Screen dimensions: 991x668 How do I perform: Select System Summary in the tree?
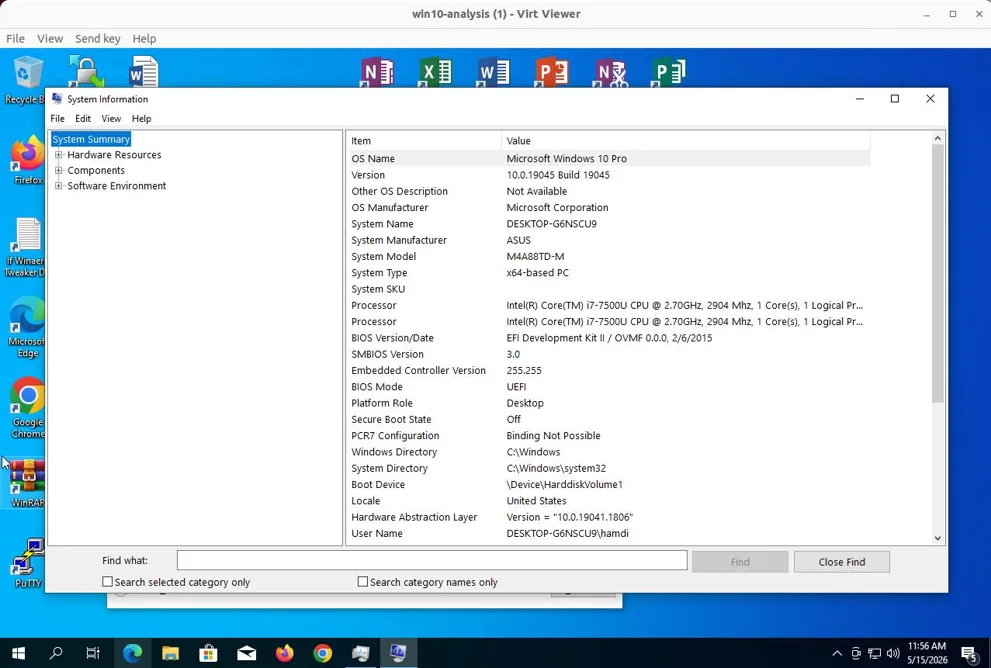[91, 139]
